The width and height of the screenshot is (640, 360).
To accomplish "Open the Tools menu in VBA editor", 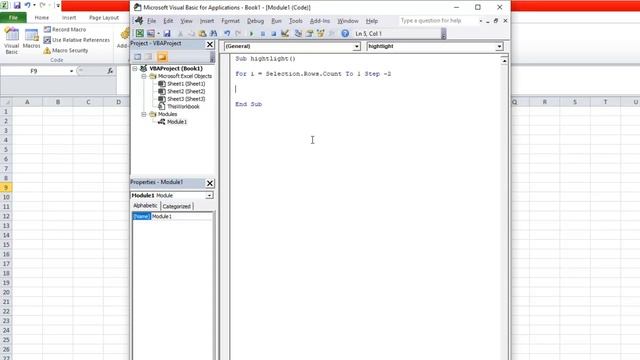I will (296, 21).
